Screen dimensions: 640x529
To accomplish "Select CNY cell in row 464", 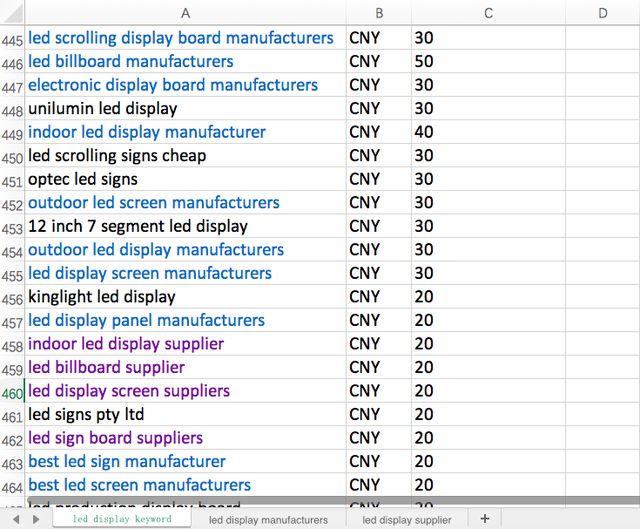I will click(379, 485).
